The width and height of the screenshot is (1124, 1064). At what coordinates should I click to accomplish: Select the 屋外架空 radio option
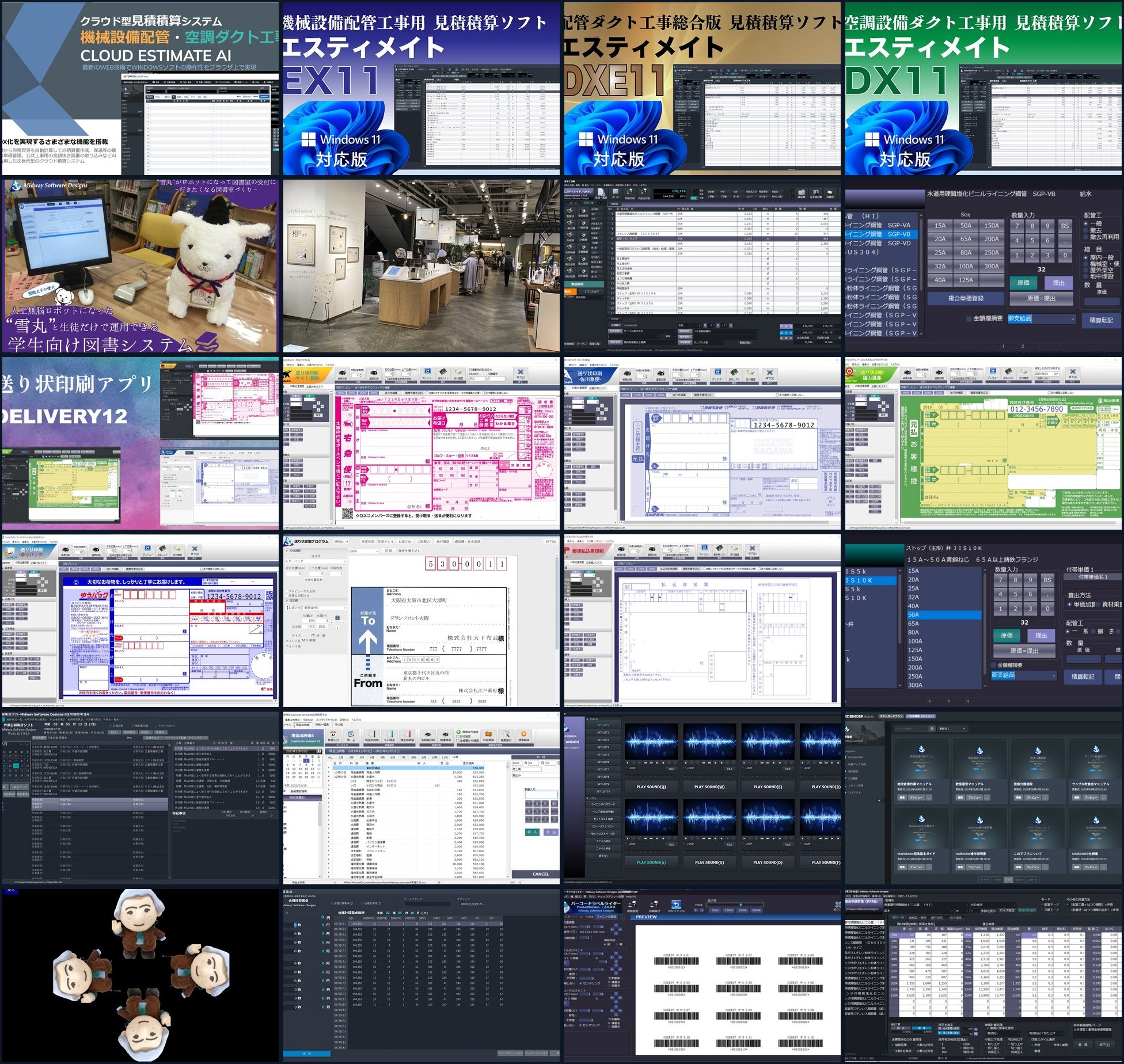[1086, 270]
